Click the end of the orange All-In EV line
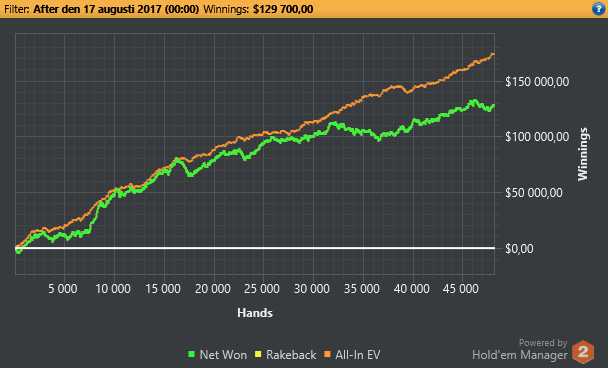Image resolution: width=608 pixels, height=368 pixels. click(x=493, y=55)
